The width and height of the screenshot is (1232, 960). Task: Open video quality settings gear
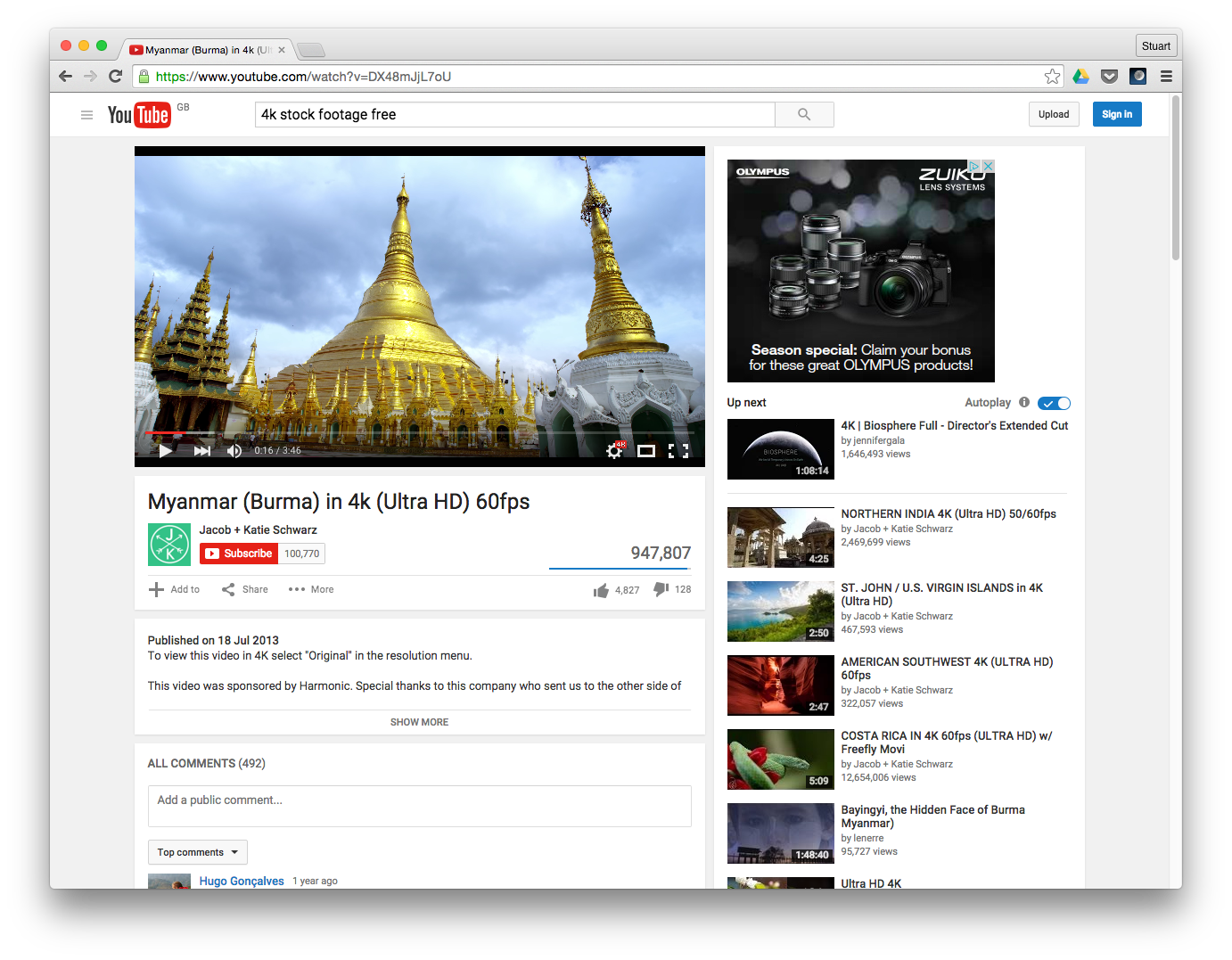[x=614, y=451]
